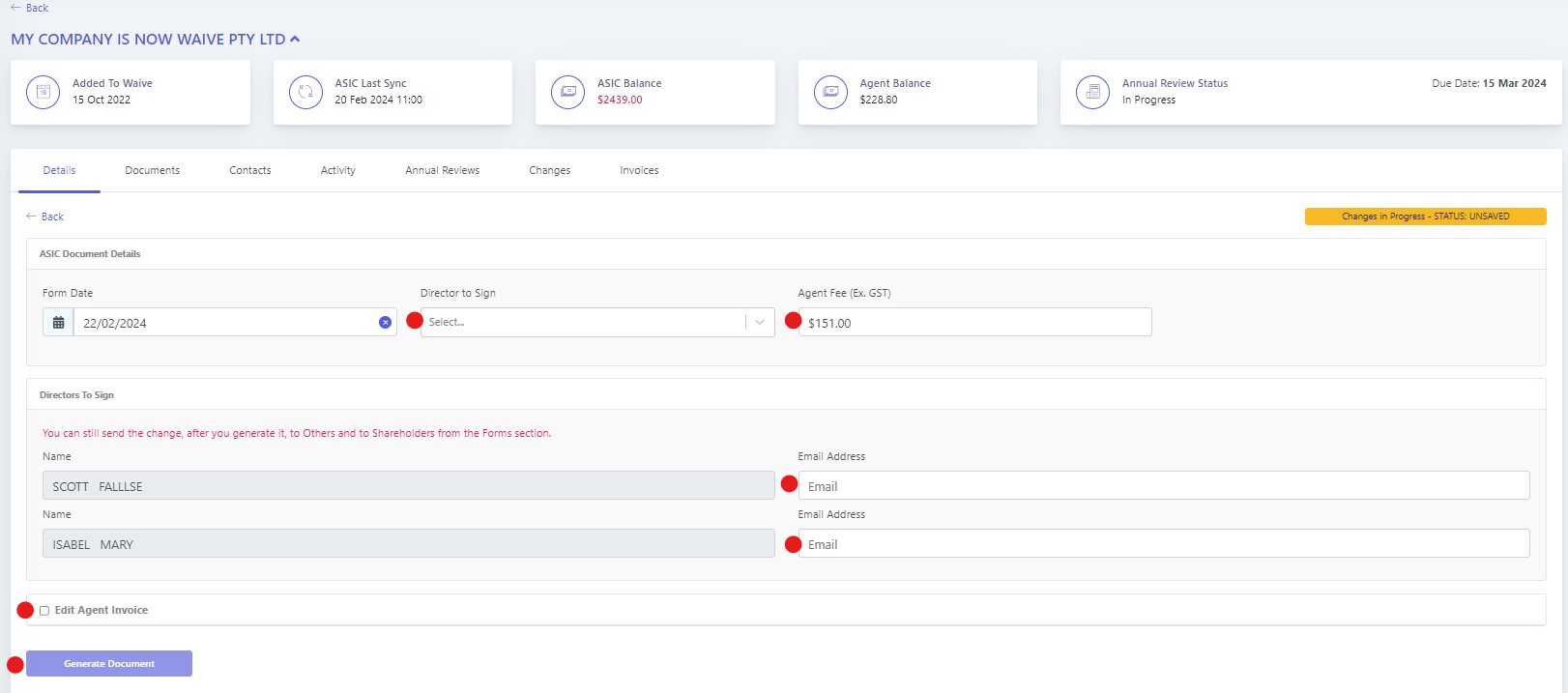Viewport: 1568px width, 693px height.
Task: Click the Agent Balance money icon
Action: 830,92
